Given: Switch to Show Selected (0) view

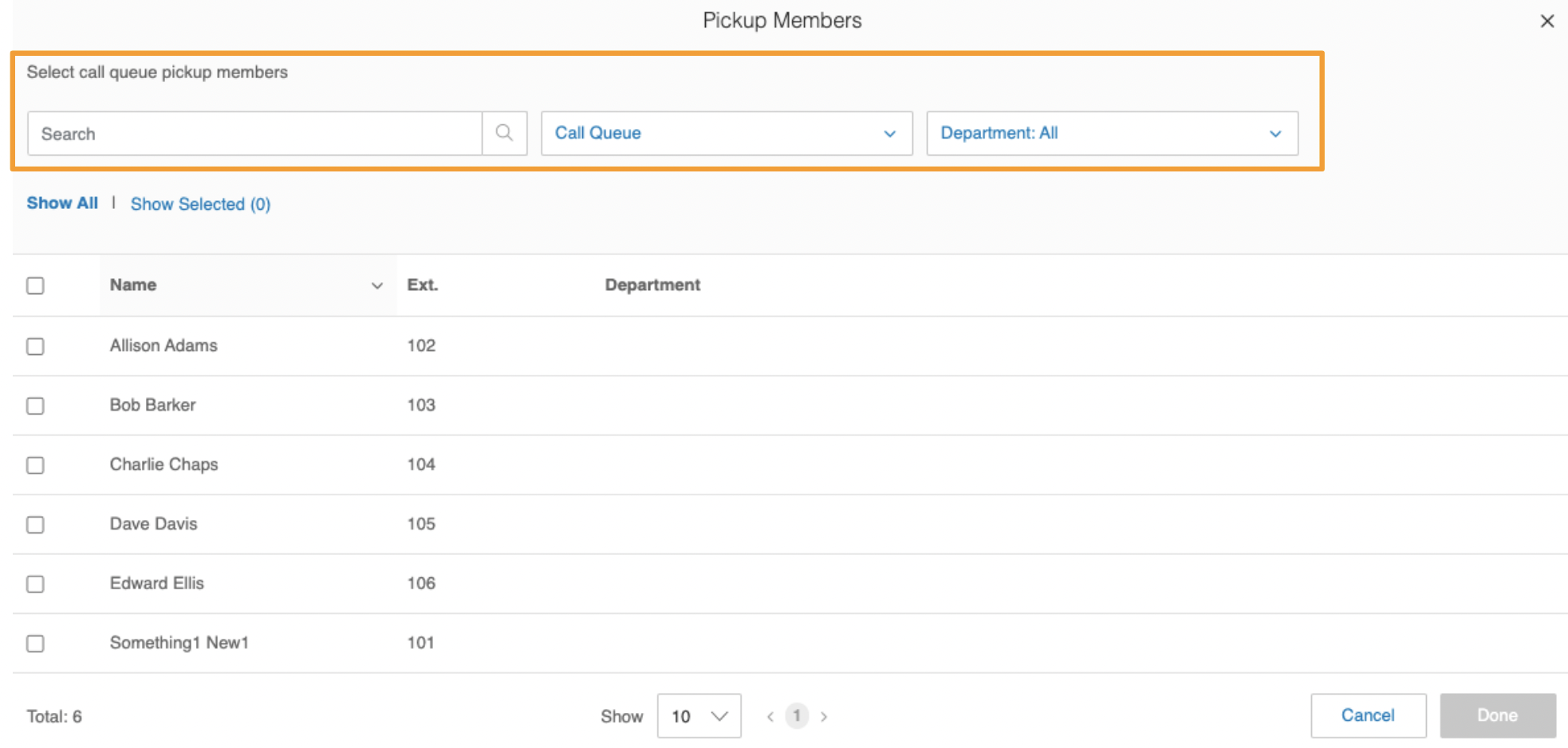Looking at the screenshot, I should click(x=200, y=204).
